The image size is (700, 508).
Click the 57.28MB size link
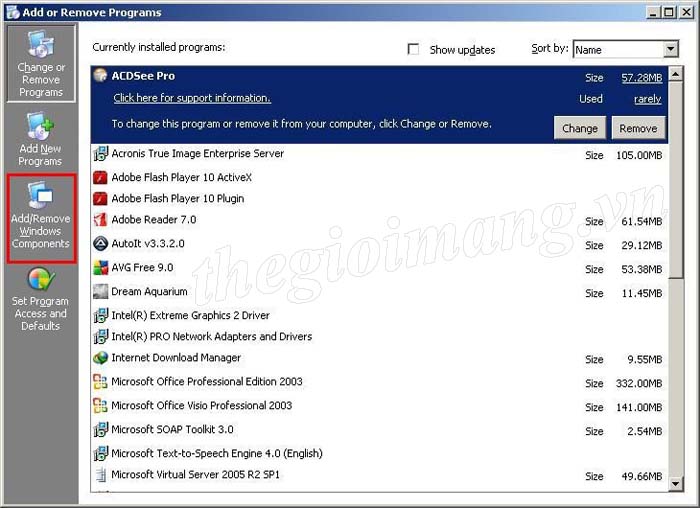[642, 78]
